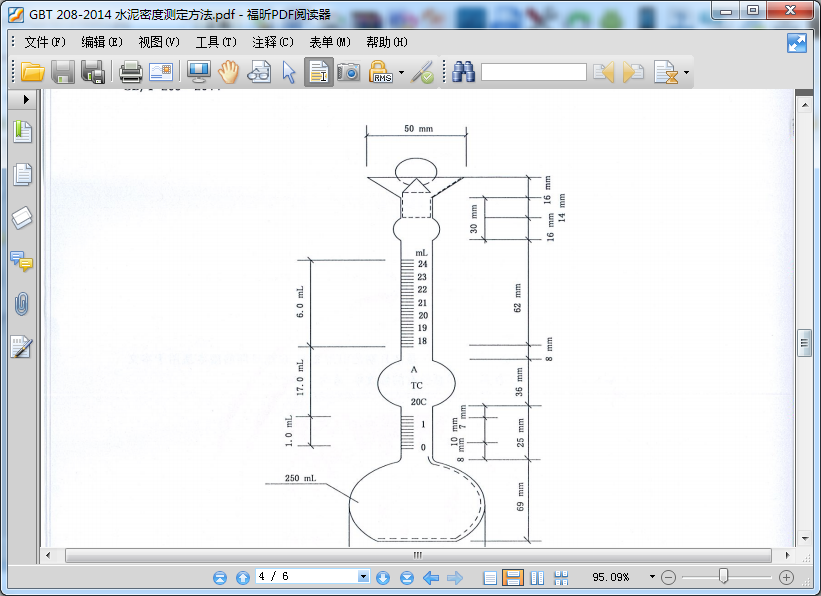Expand the navigation side panel arrow
This screenshot has width=821, height=596.
[x=26, y=100]
